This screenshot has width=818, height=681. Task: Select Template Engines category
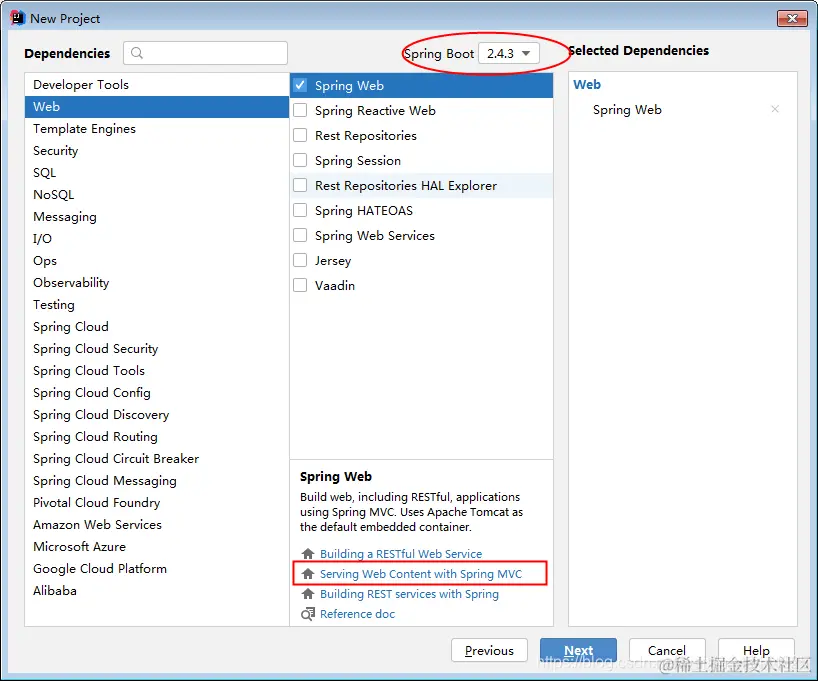pos(157,128)
